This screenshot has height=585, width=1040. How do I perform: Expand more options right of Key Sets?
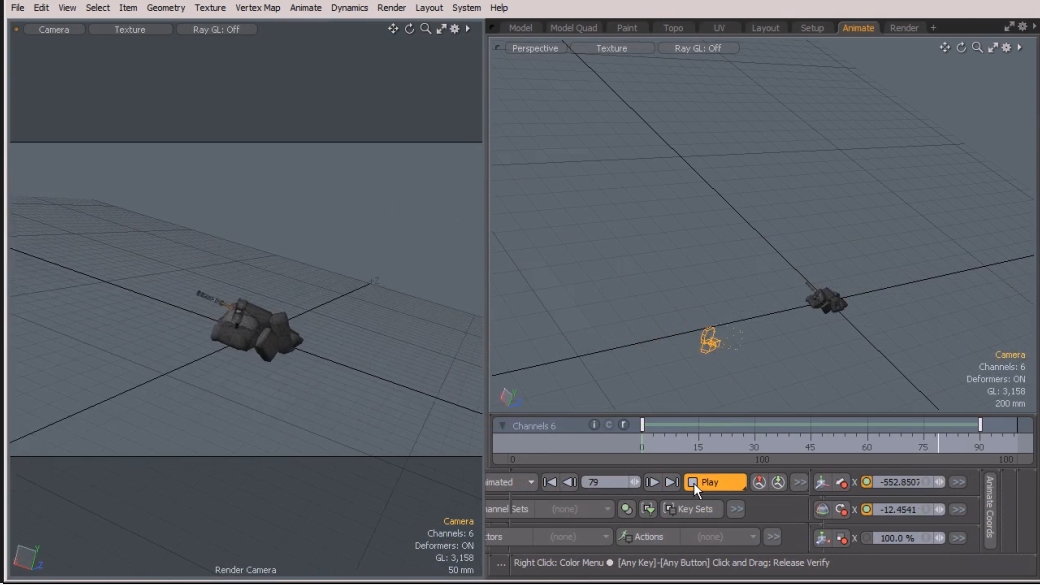(x=736, y=509)
